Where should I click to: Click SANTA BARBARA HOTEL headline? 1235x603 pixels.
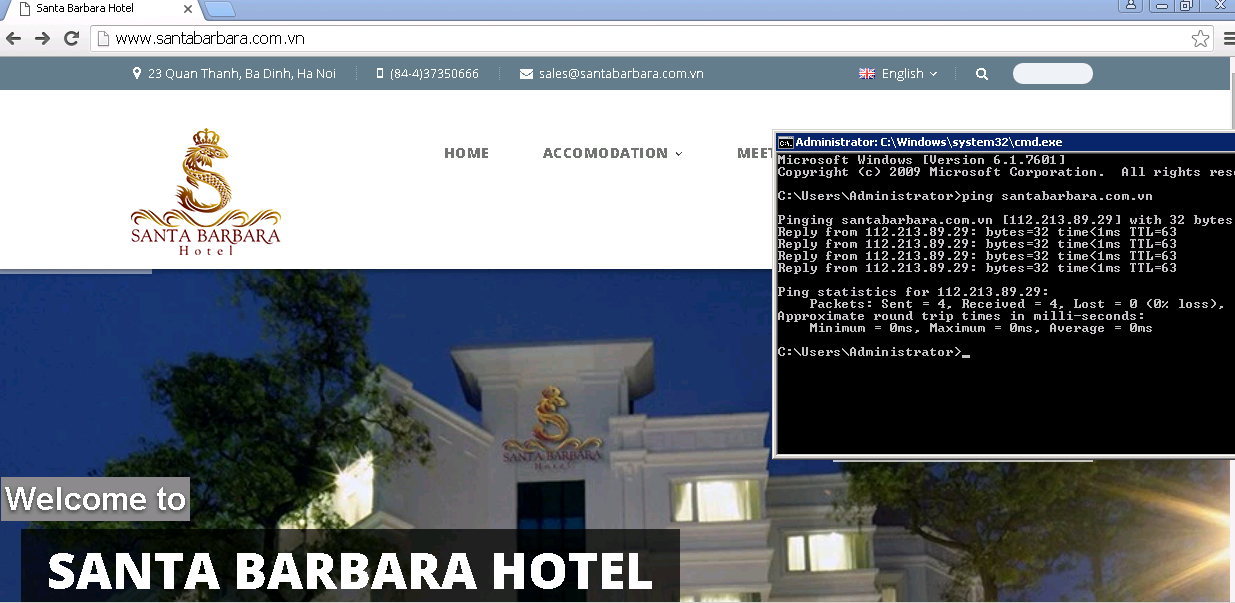[x=350, y=572]
